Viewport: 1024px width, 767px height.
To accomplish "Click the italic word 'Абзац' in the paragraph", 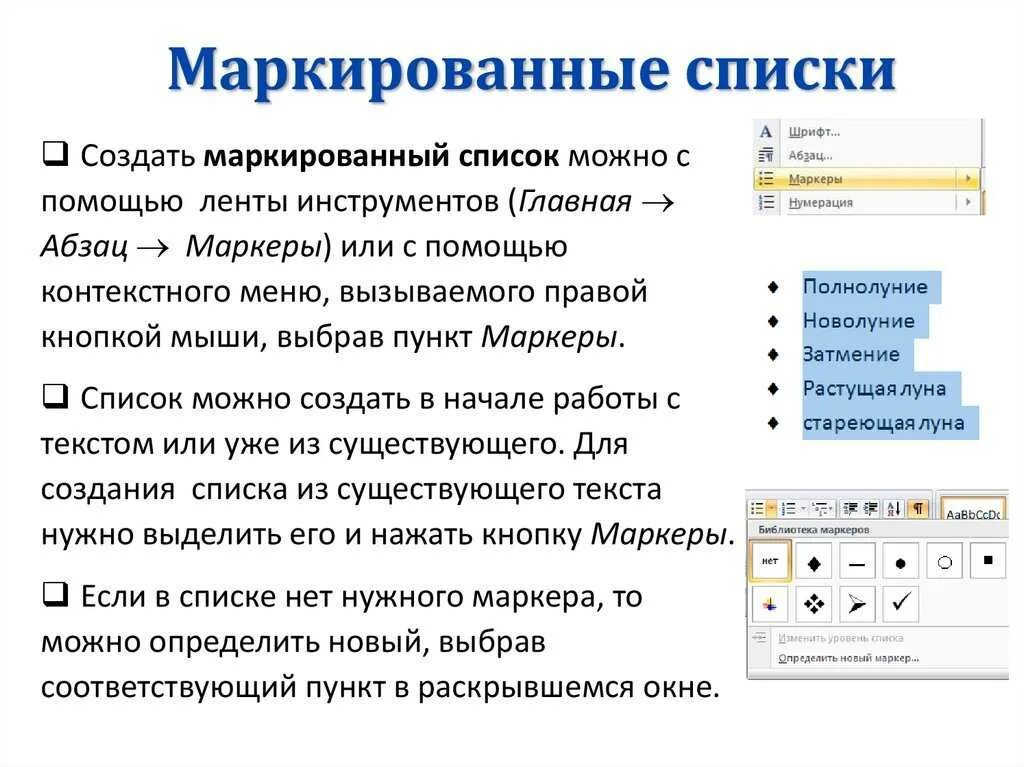I will point(84,247).
